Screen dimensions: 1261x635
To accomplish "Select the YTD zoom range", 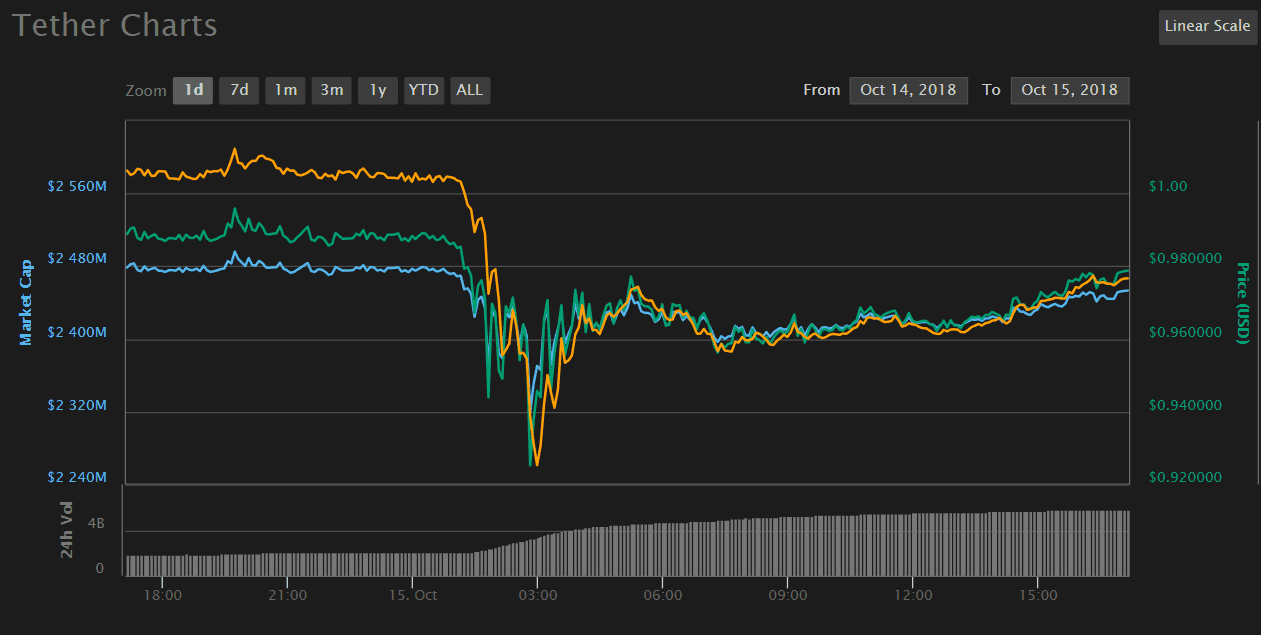I will 424,90.
